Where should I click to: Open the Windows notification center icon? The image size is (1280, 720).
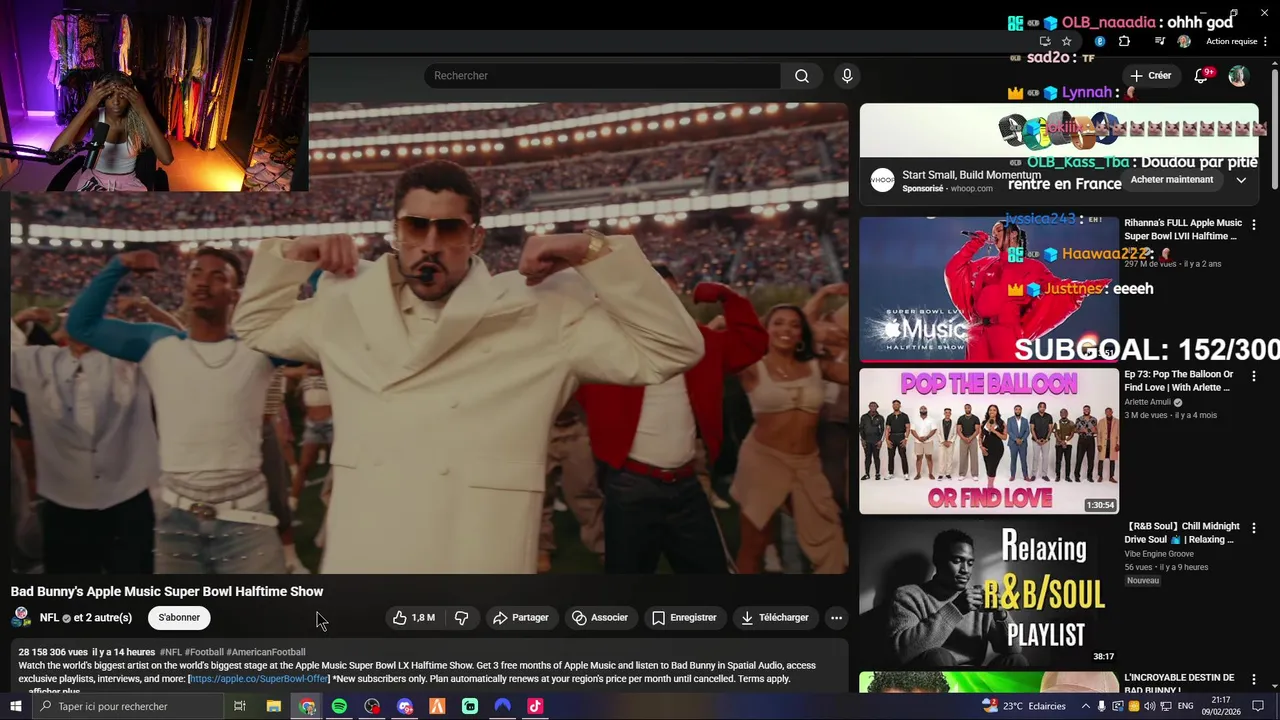pyautogui.click(x=1258, y=706)
